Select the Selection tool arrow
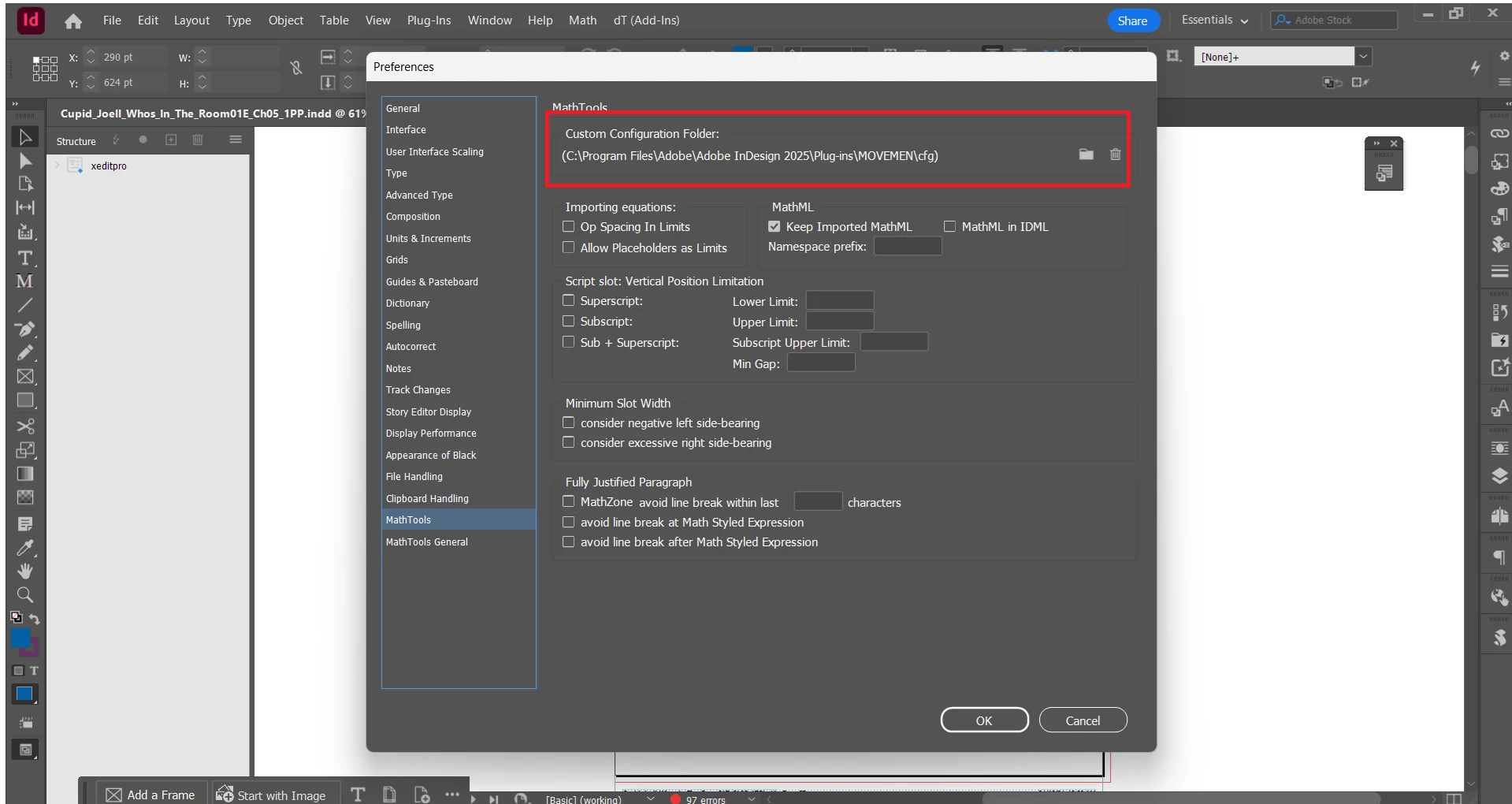 25,137
